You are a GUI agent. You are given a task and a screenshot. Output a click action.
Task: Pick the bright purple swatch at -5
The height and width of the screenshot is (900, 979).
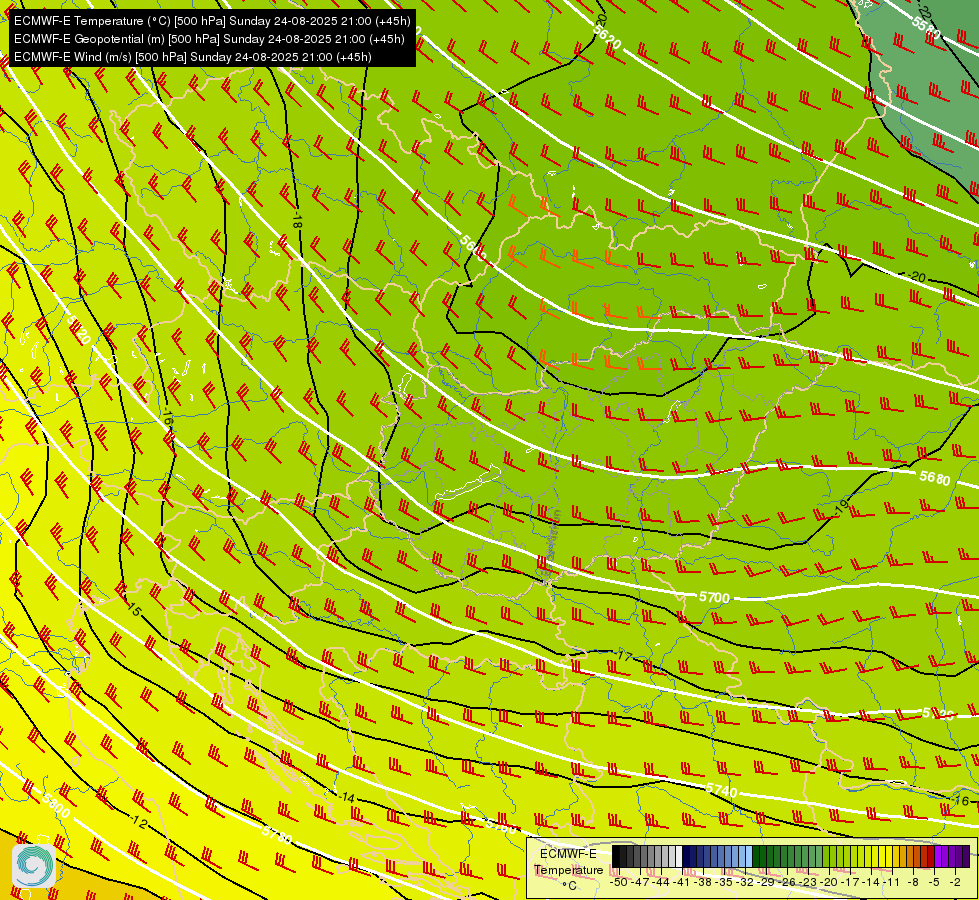pos(938,856)
